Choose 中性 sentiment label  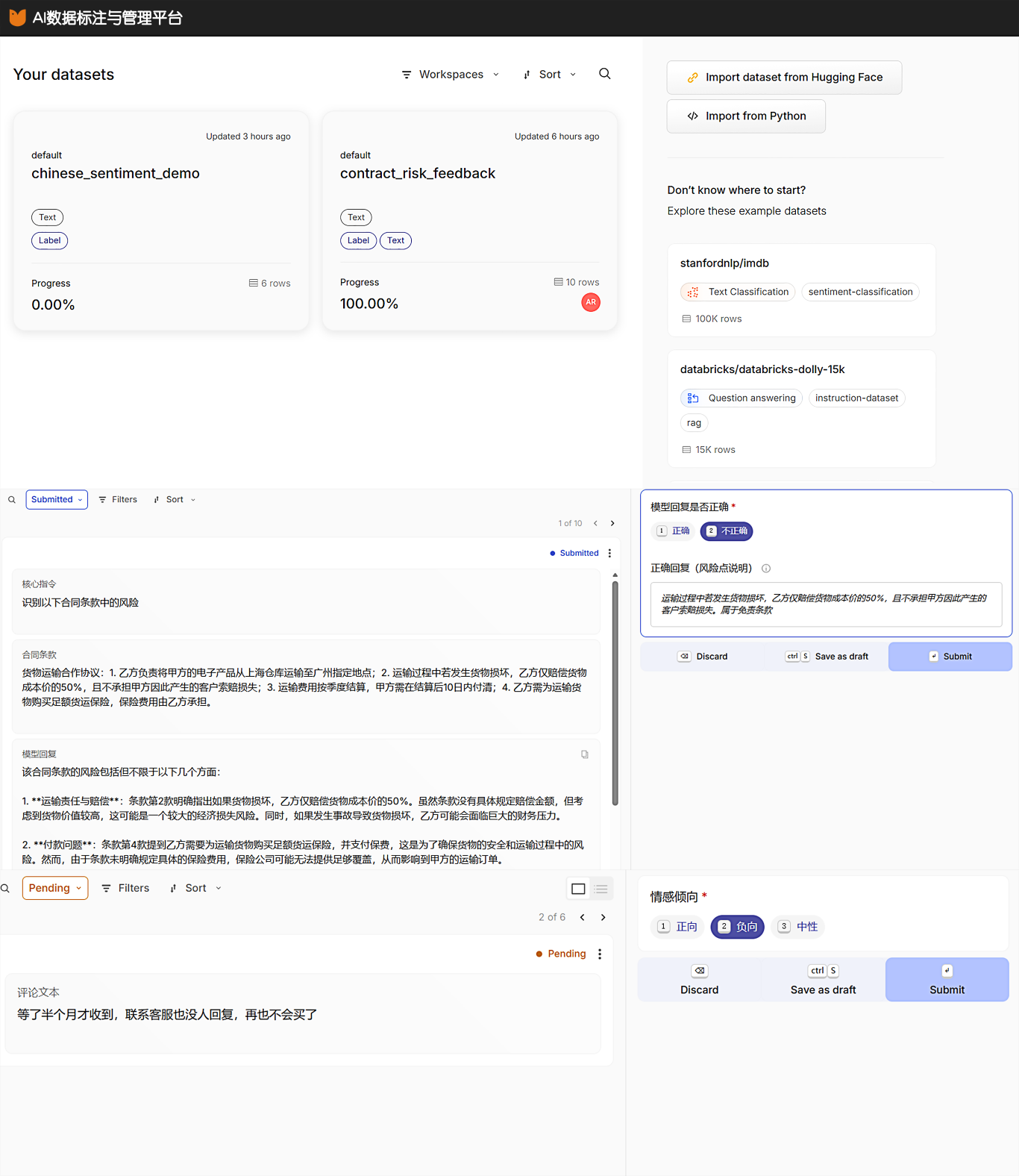click(798, 927)
